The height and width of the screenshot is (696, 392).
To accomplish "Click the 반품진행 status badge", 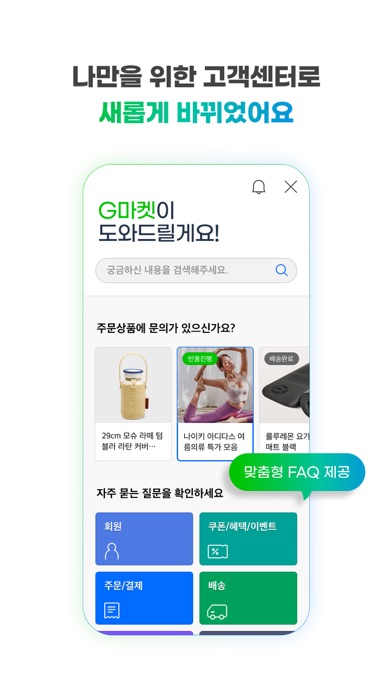I will click(x=200, y=359).
